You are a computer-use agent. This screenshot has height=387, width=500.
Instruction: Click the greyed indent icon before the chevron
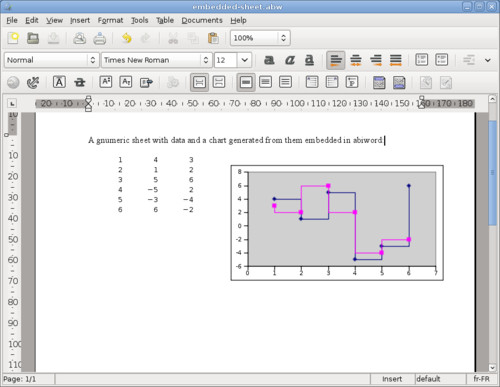pyautogui.click(x=469, y=60)
